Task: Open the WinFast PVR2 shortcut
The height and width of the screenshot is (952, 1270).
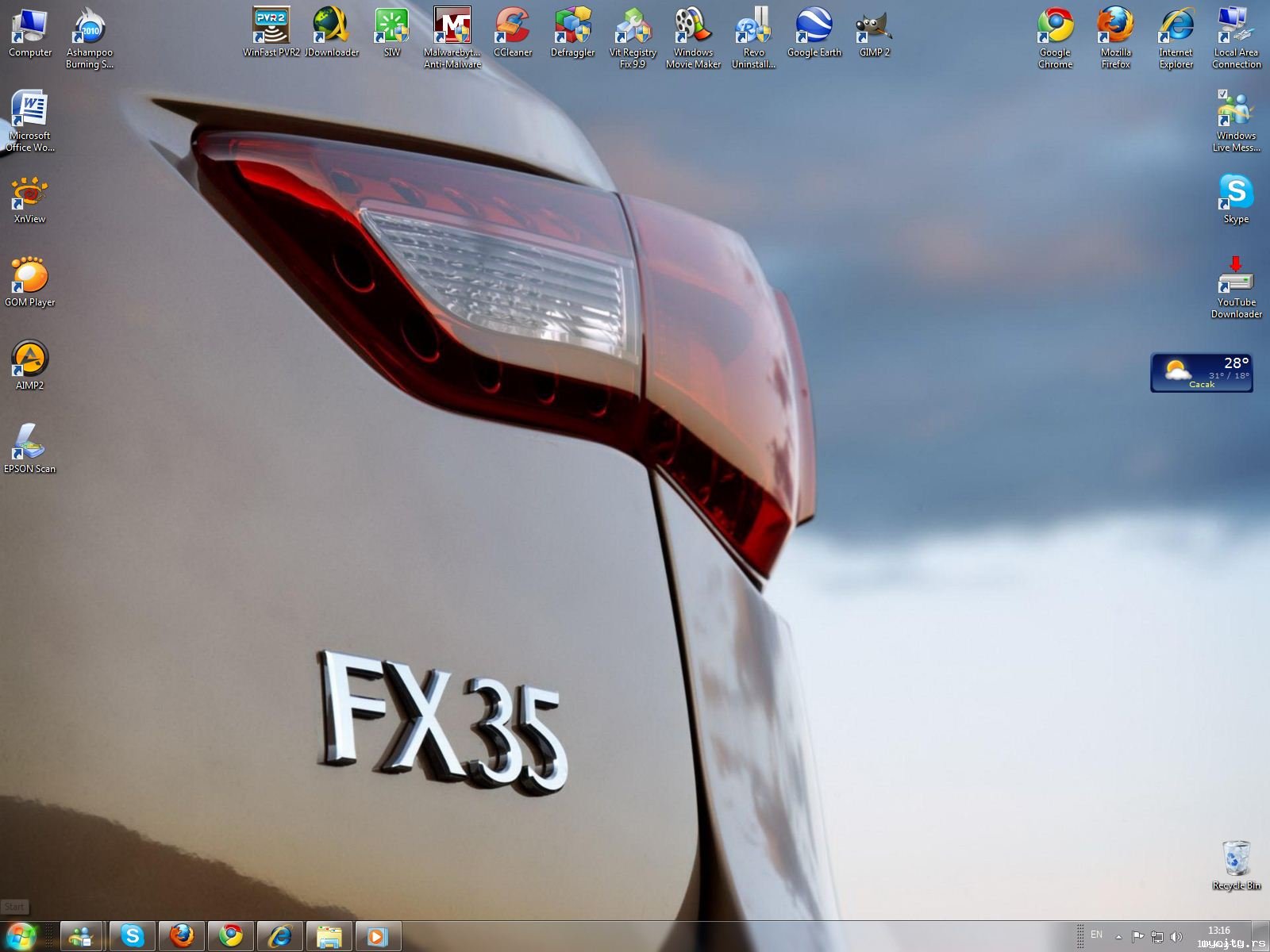Action: click(x=271, y=33)
